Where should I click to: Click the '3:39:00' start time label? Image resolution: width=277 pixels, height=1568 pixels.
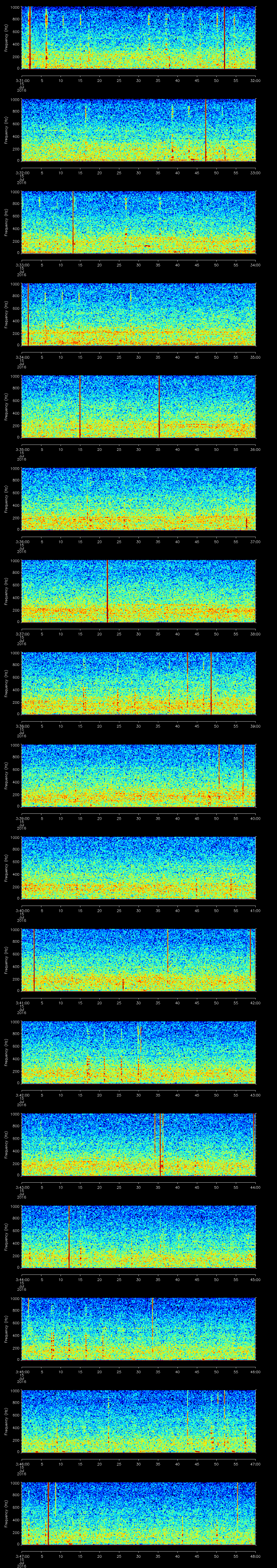(x=22, y=818)
